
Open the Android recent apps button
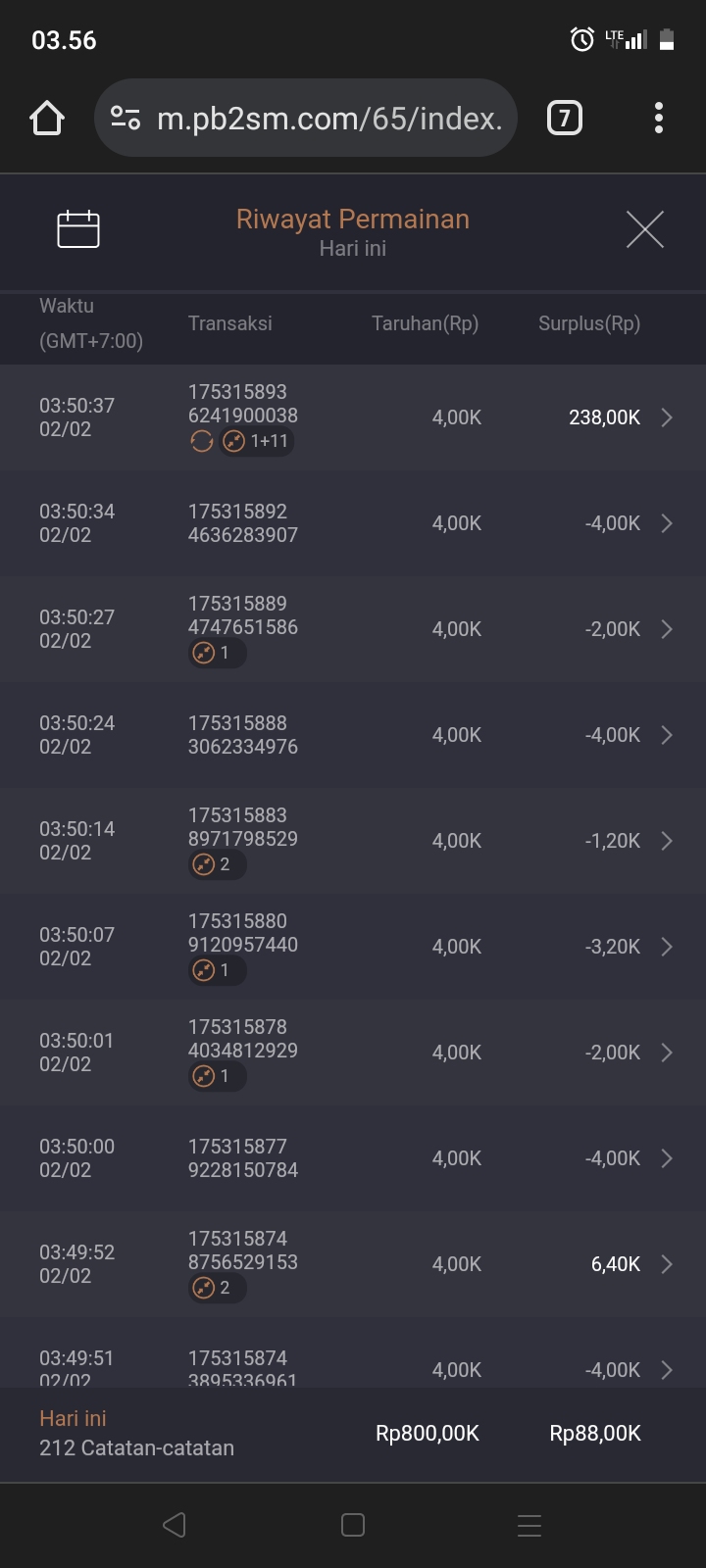pyautogui.click(x=529, y=1525)
